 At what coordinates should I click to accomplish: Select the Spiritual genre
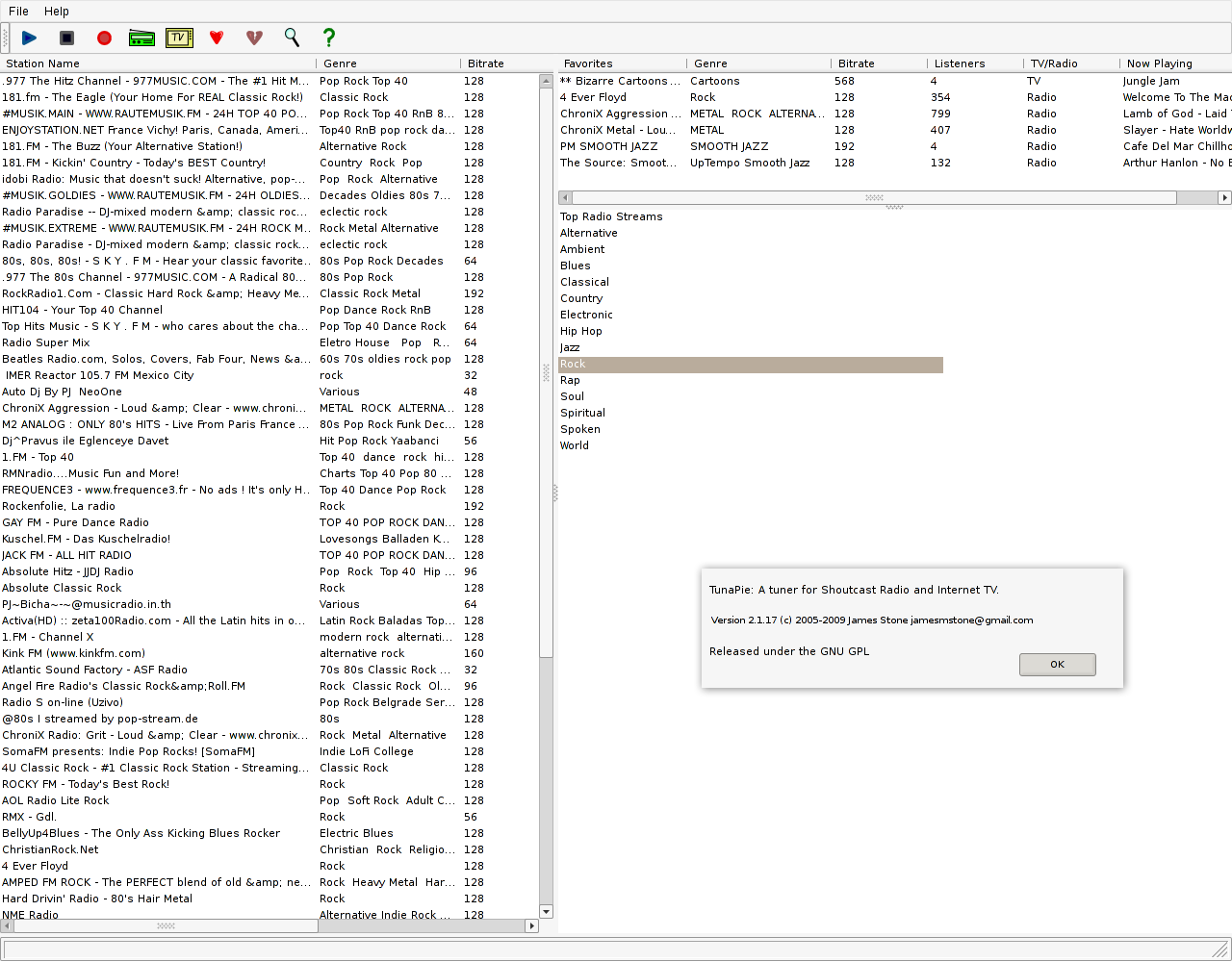[x=751, y=413]
